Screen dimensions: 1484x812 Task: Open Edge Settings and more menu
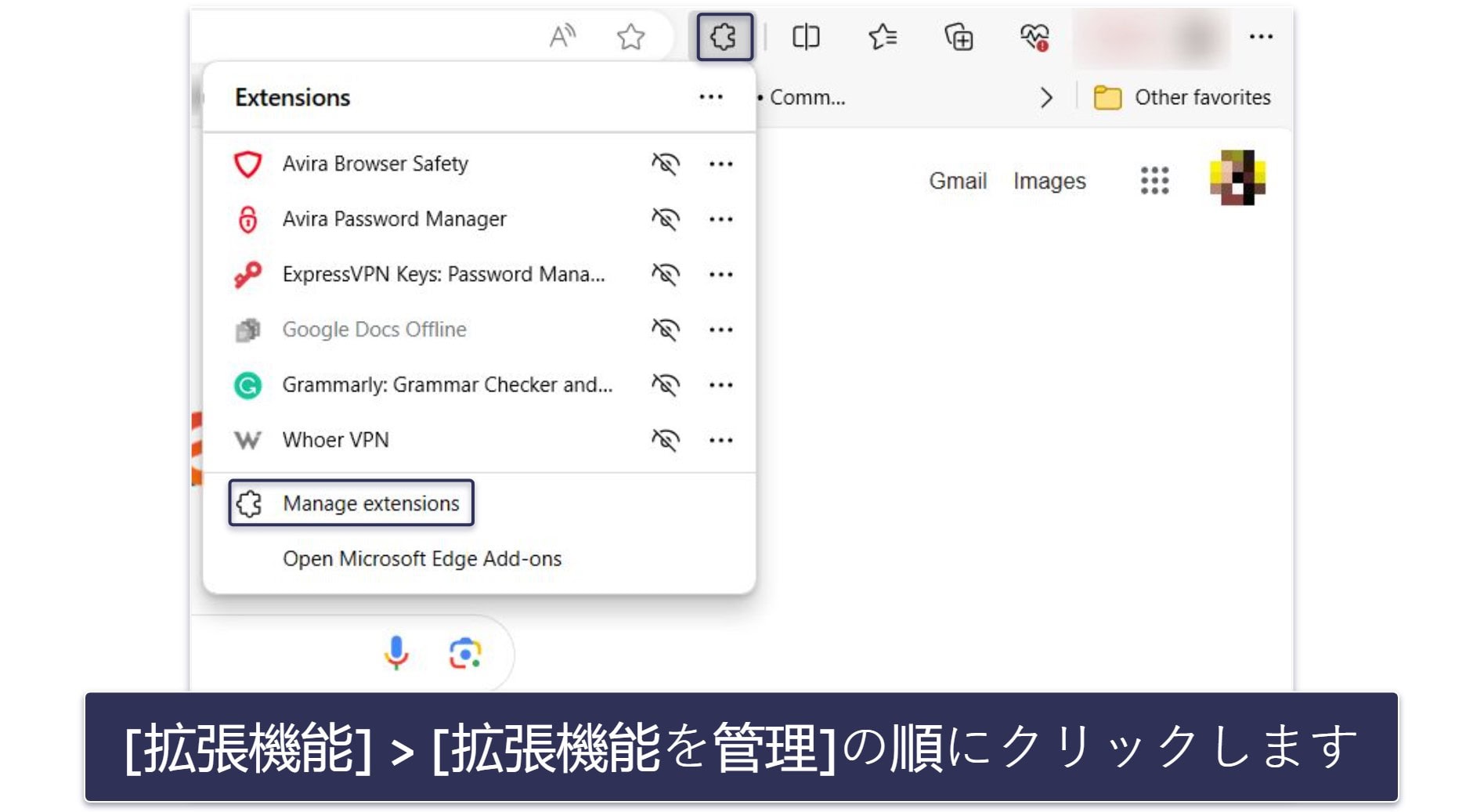[x=1261, y=37]
